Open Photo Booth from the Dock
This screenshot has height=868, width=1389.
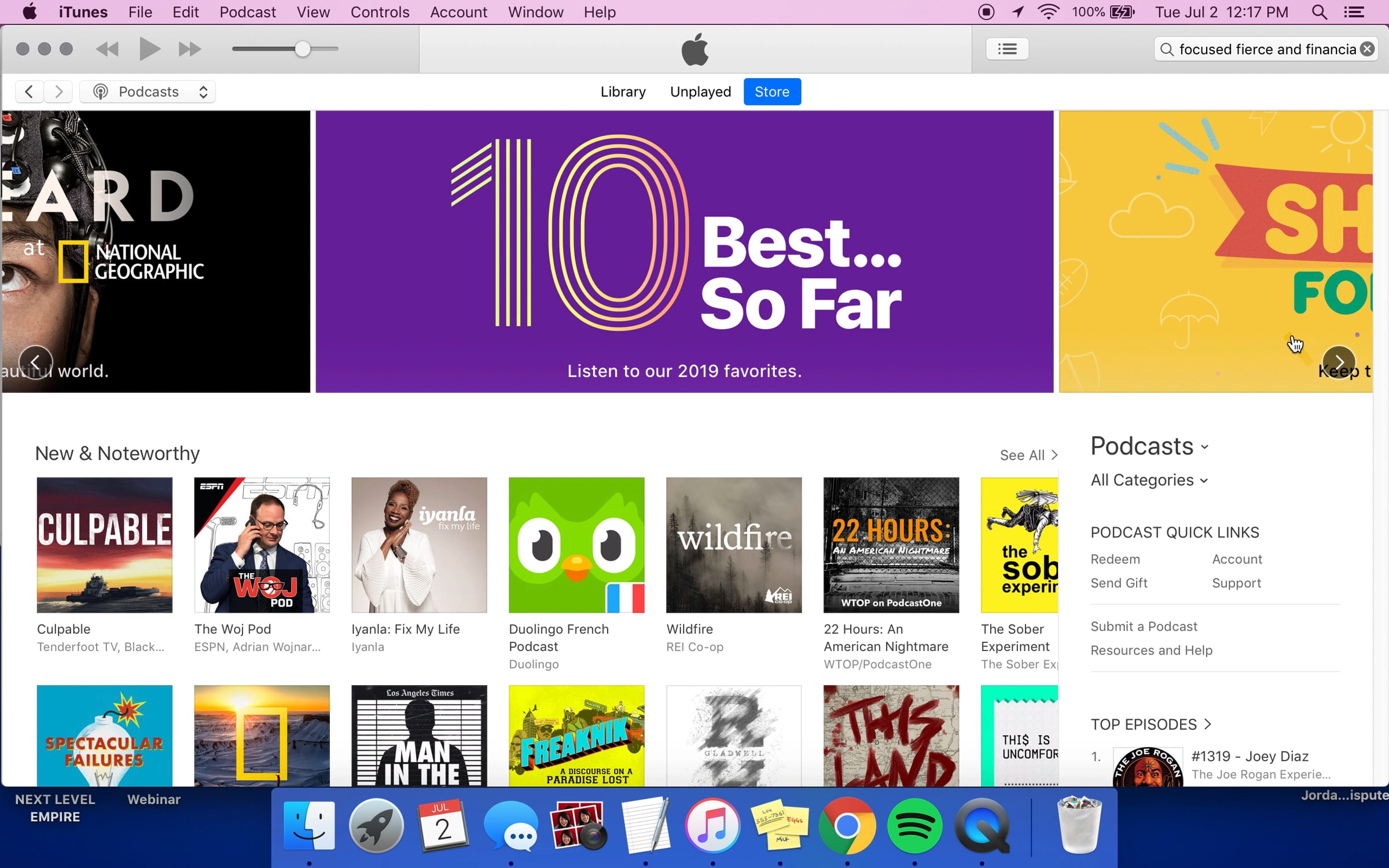(578, 826)
